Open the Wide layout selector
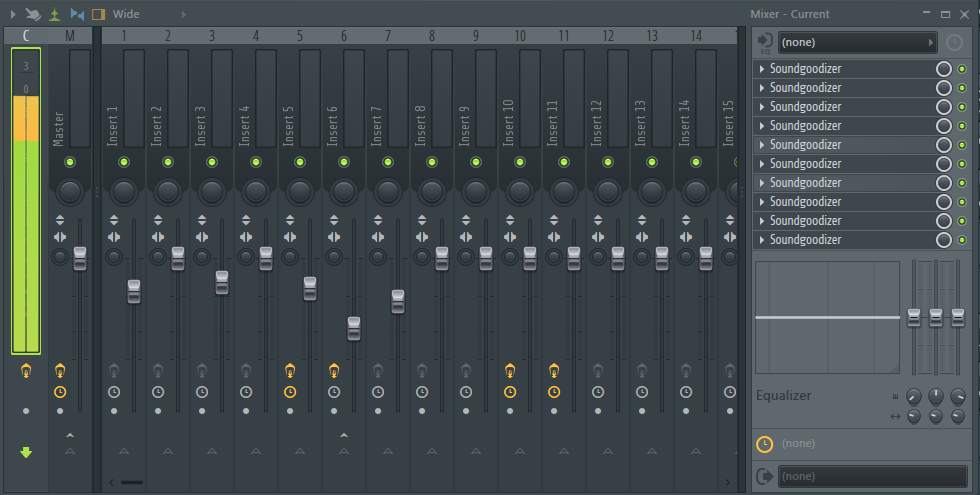 [126, 14]
